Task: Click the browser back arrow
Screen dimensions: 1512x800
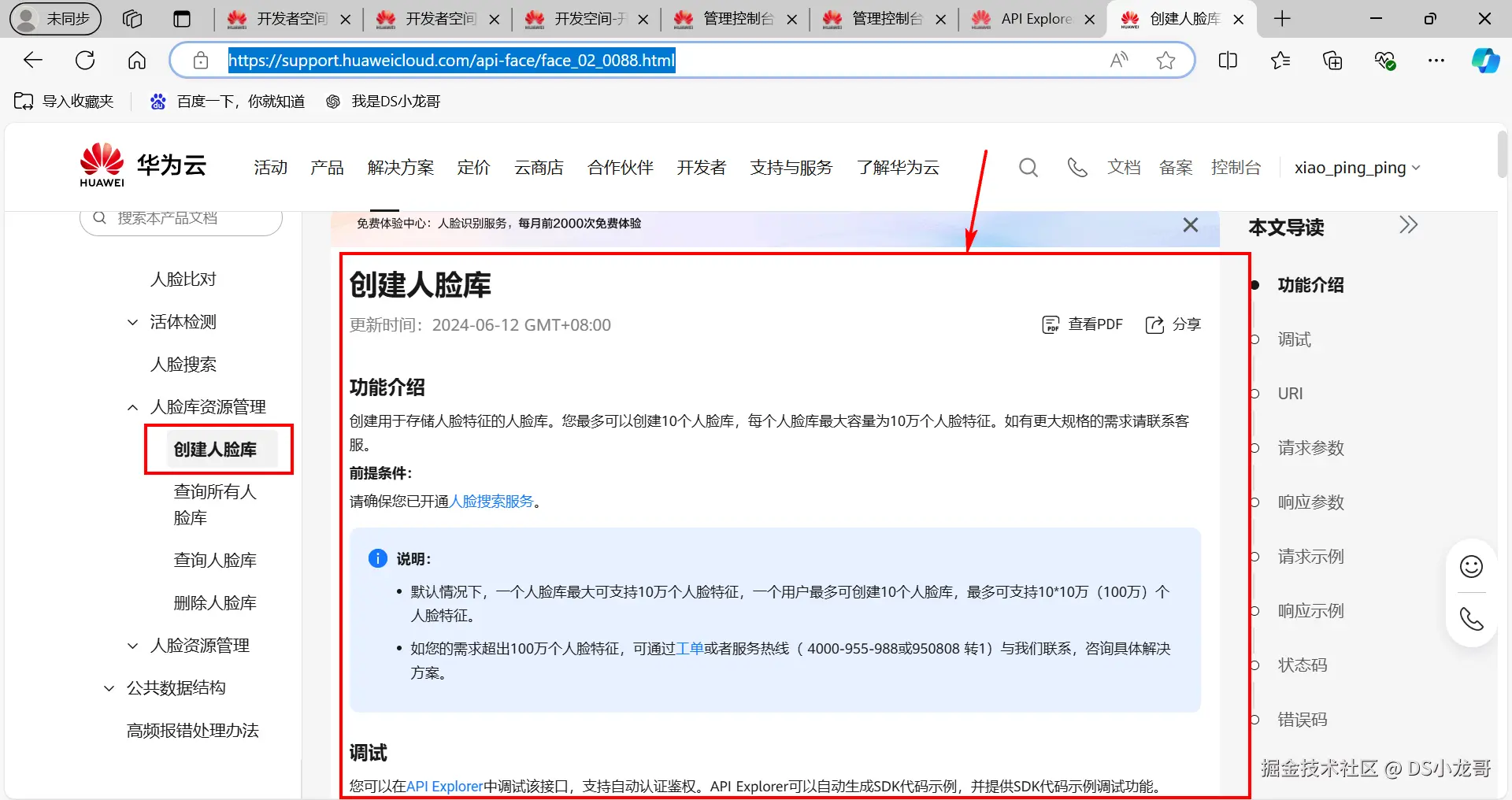Action: (33, 60)
